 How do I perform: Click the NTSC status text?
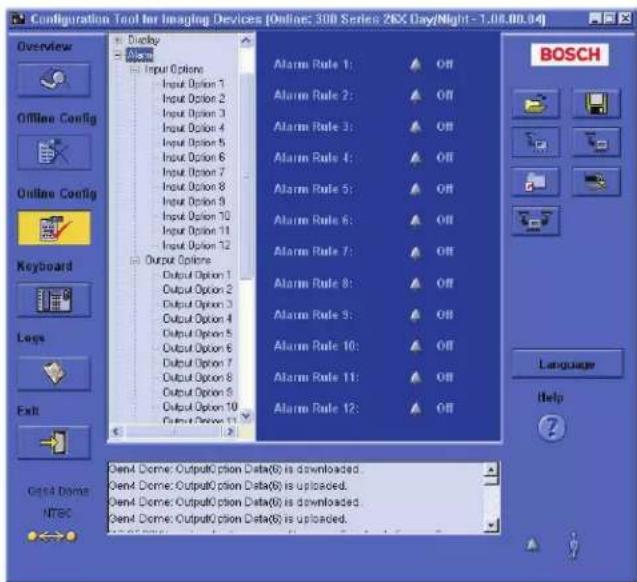point(57,513)
